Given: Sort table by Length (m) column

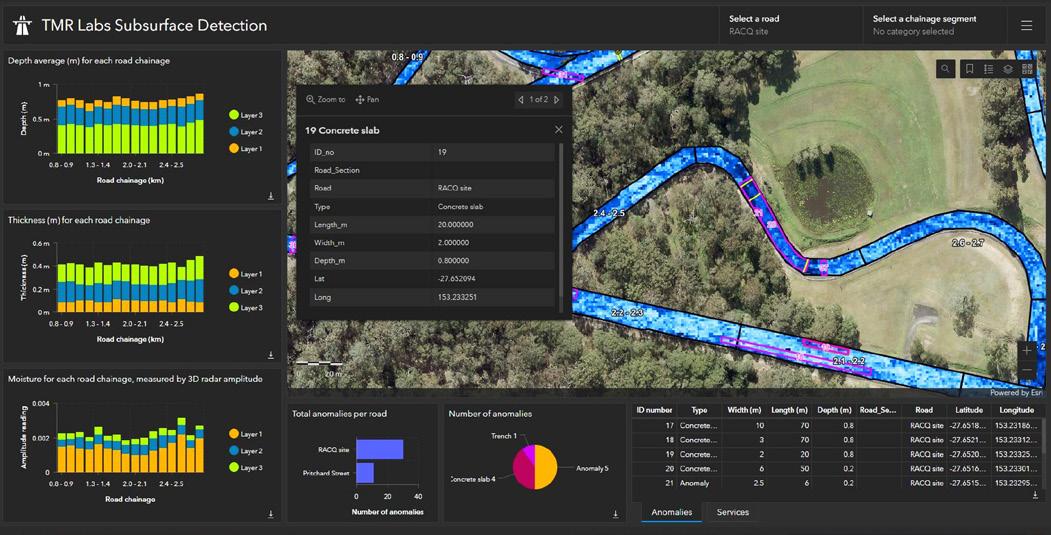Looking at the screenshot, I should click(x=789, y=410).
